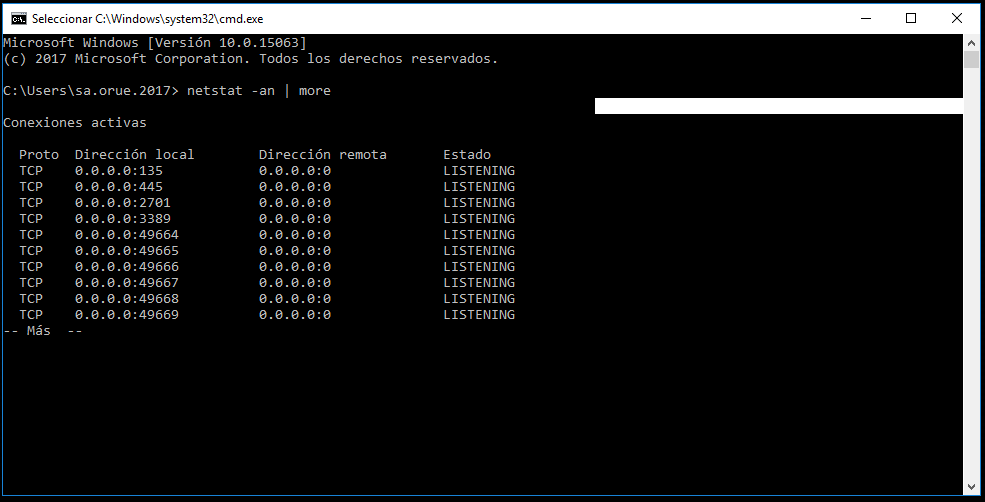Click the 'Dirección remota' column header
Screen dimensions: 985x502
point(323,155)
